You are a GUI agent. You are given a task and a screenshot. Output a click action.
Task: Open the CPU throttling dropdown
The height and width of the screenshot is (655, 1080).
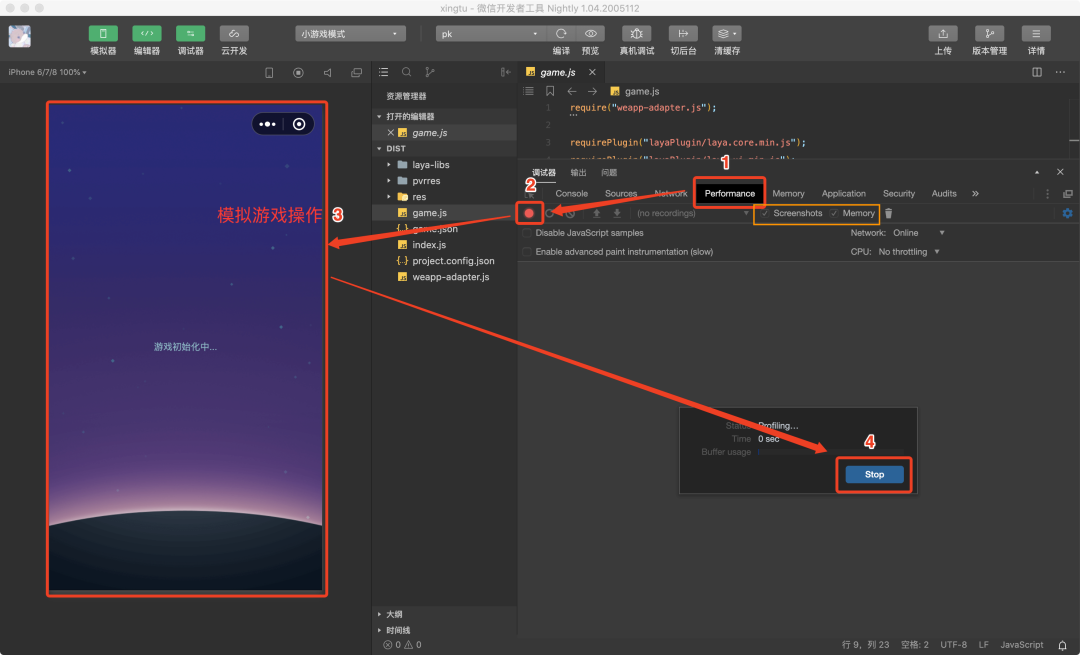[905, 251]
